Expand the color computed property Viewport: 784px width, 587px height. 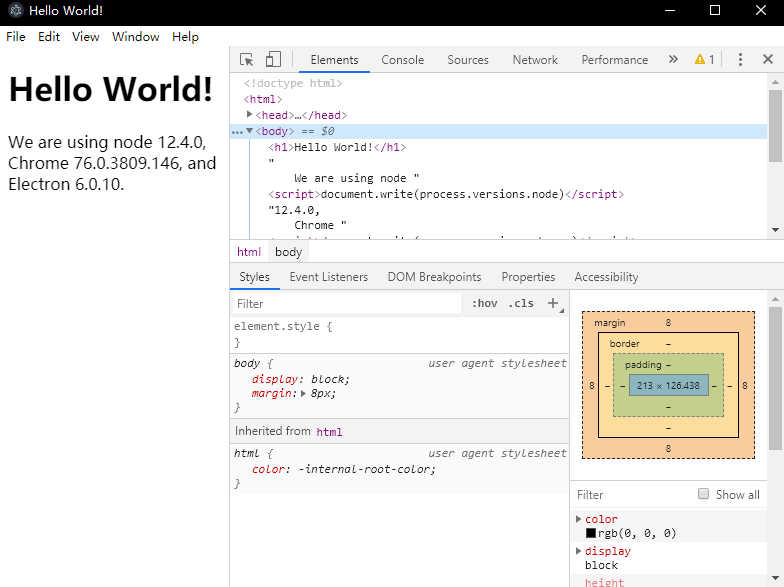(579, 519)
